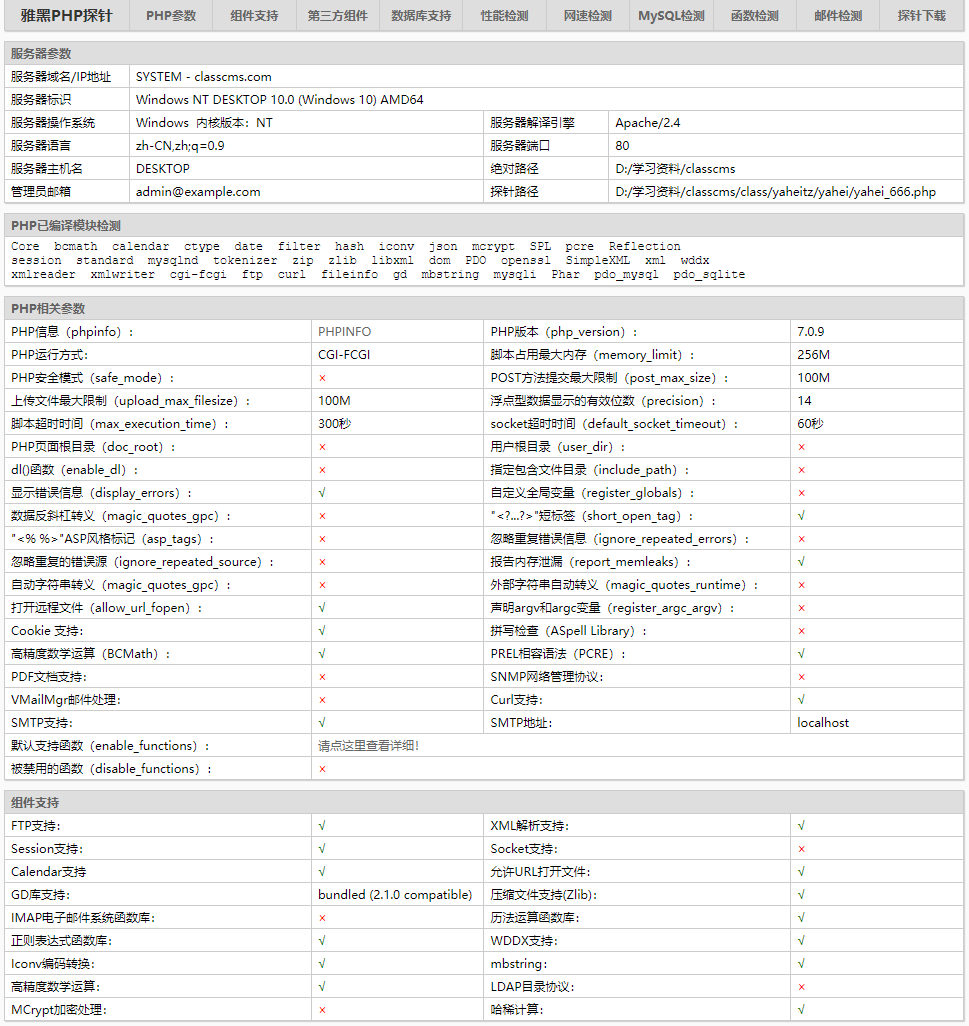
Task: Click the × mark for disable_functions
Action: [322, 769]
